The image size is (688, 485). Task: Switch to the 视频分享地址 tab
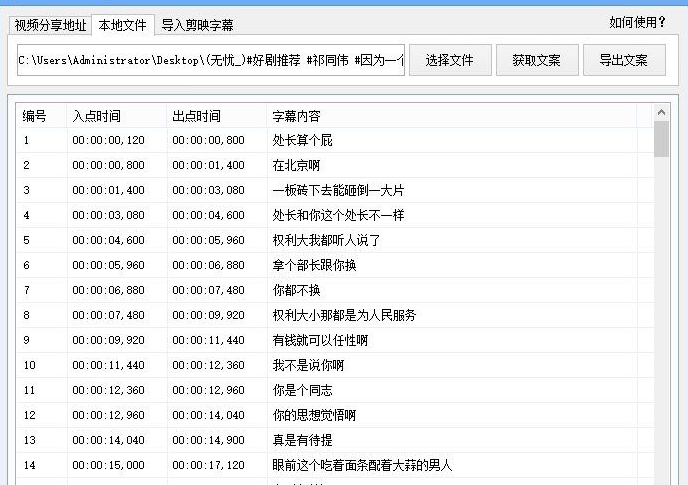[x=50, y=25]
